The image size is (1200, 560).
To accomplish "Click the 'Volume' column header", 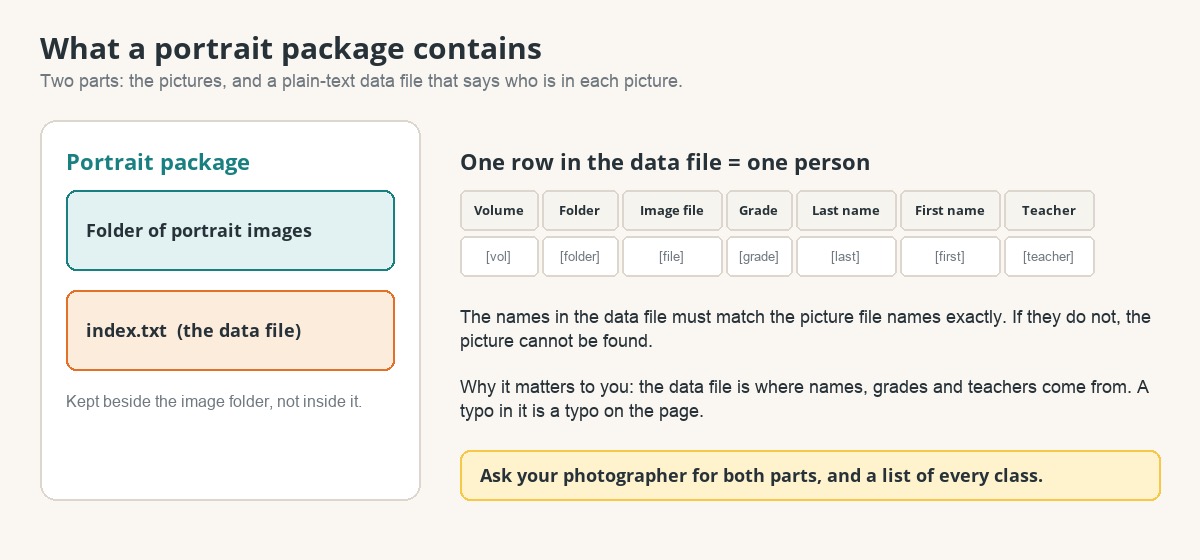I will 499,211.
